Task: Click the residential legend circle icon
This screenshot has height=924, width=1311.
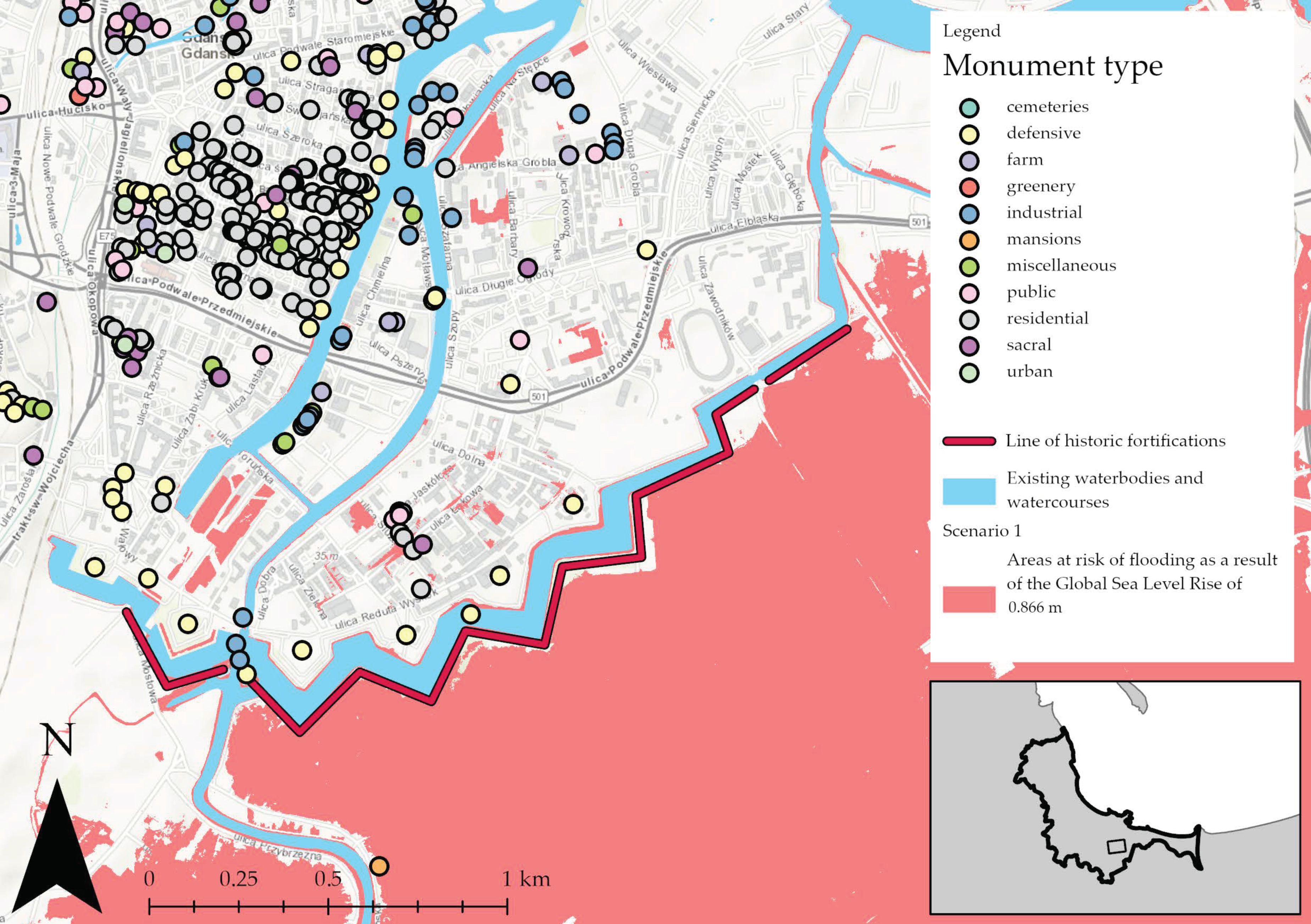Action: click(969, 319)
